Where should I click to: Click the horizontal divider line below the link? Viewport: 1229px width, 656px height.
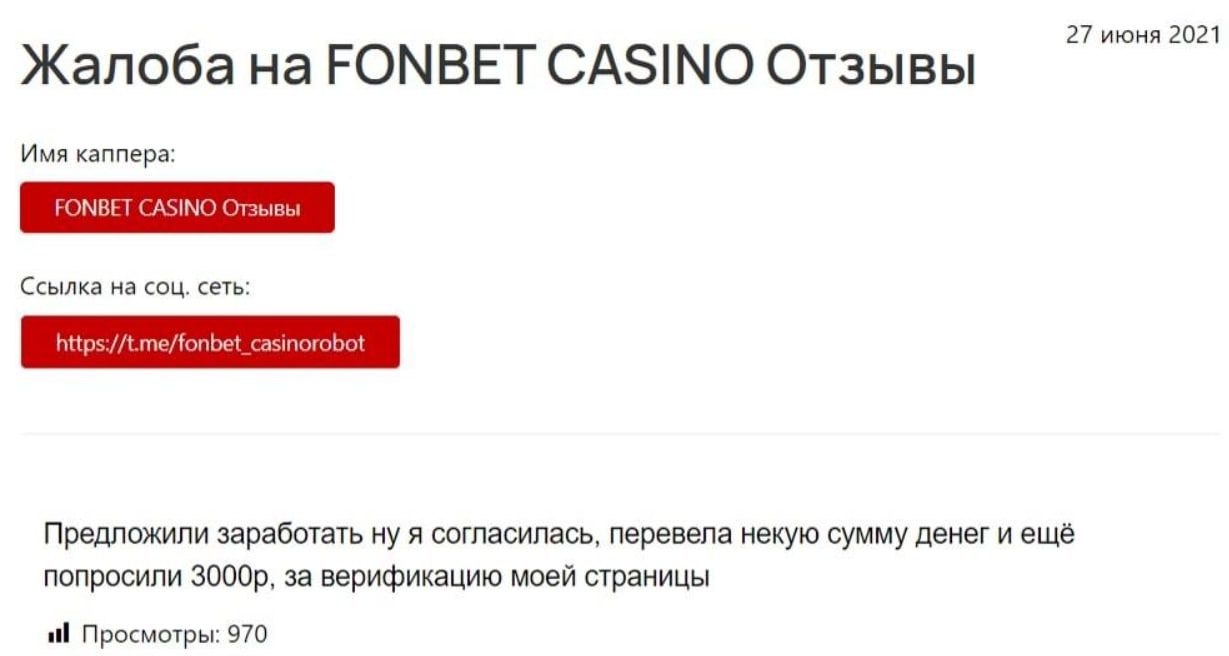click(620, 434)
